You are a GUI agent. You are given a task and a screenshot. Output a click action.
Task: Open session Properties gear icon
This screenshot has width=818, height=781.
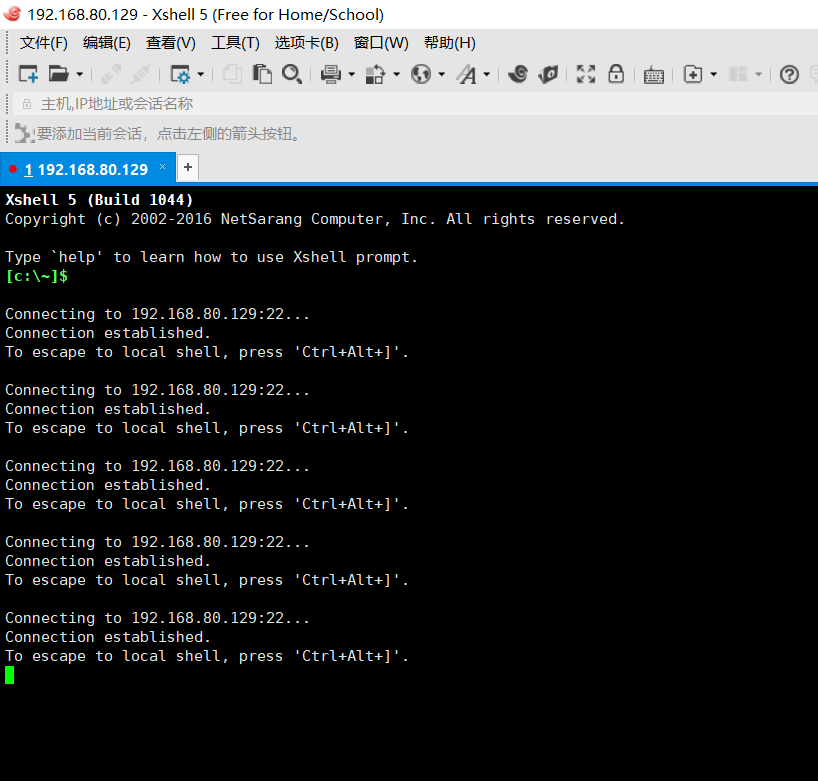point(181,74)
